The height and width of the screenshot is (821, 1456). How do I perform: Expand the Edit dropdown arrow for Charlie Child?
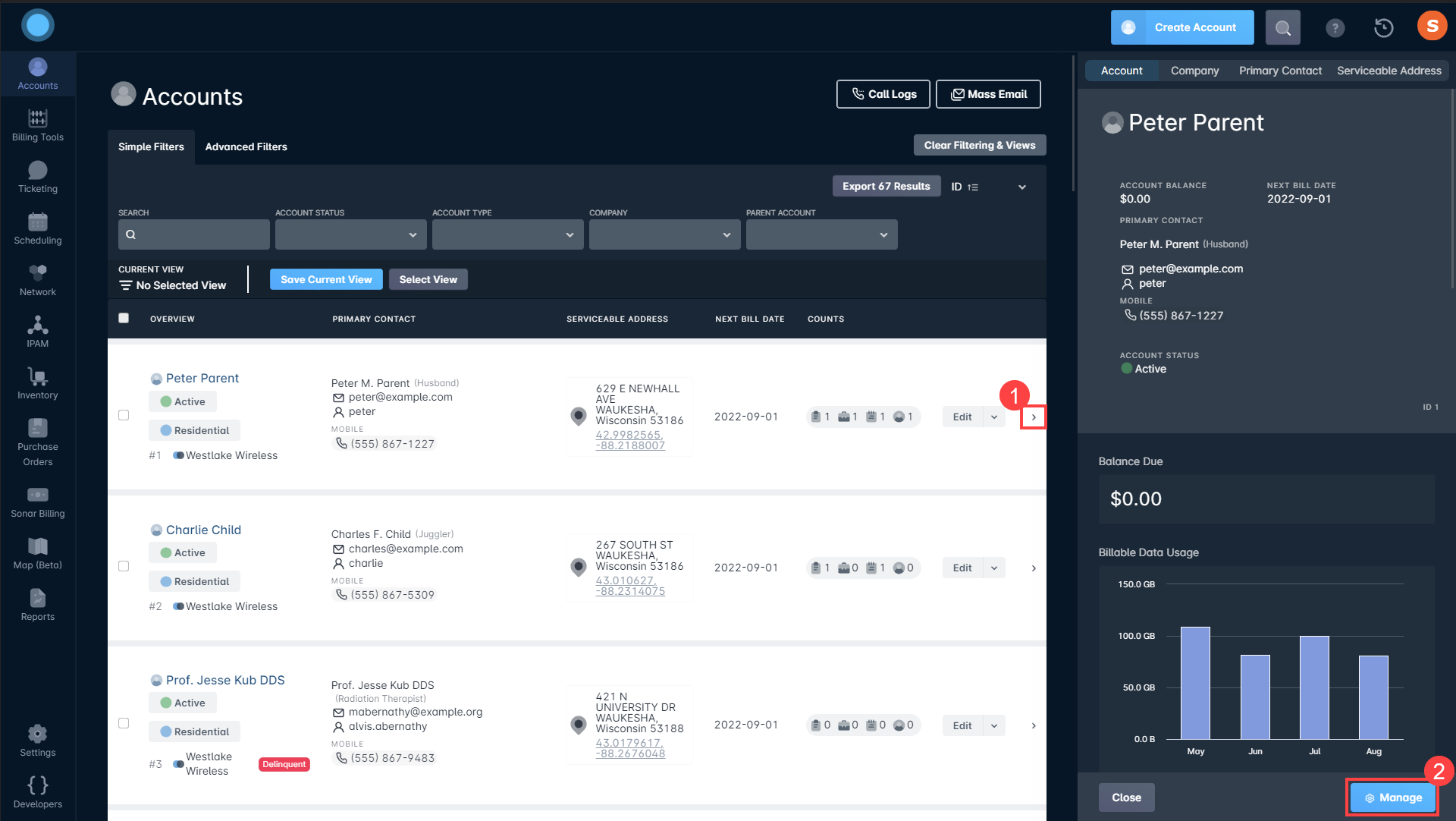click(994, 568)
